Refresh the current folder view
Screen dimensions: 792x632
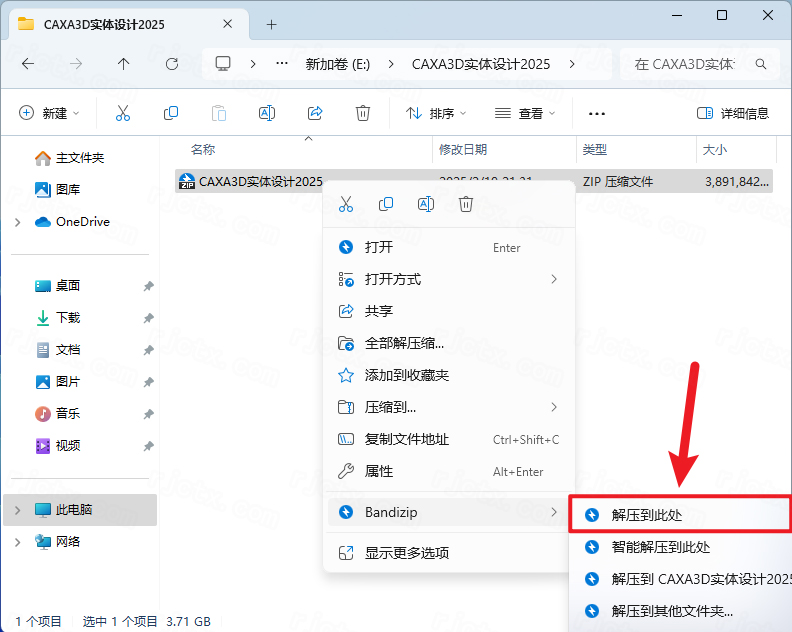(x=172, y=63)
